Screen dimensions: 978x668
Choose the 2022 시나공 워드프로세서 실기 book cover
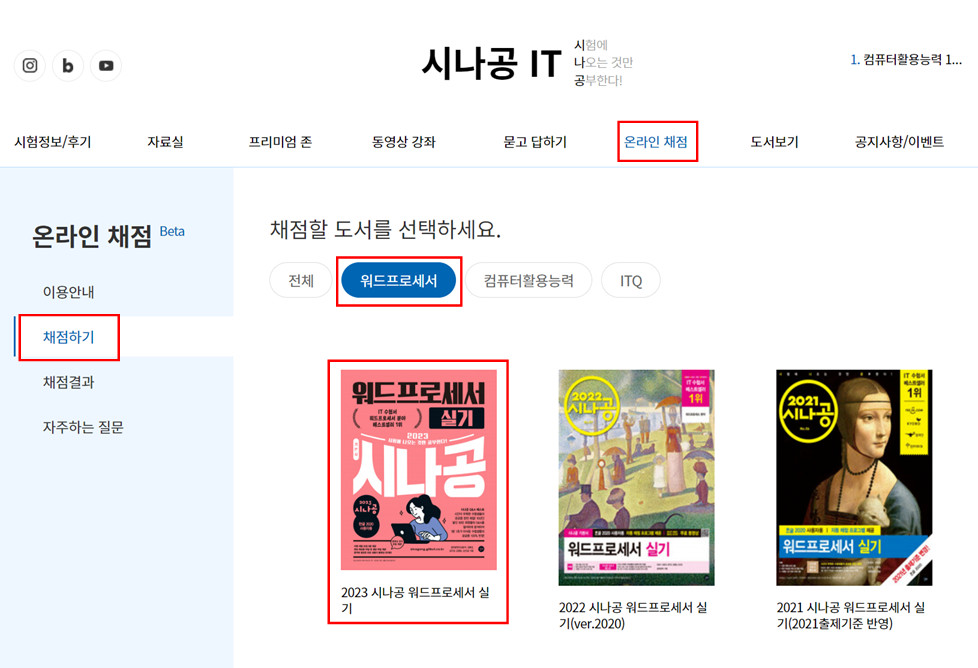(636, 478)
